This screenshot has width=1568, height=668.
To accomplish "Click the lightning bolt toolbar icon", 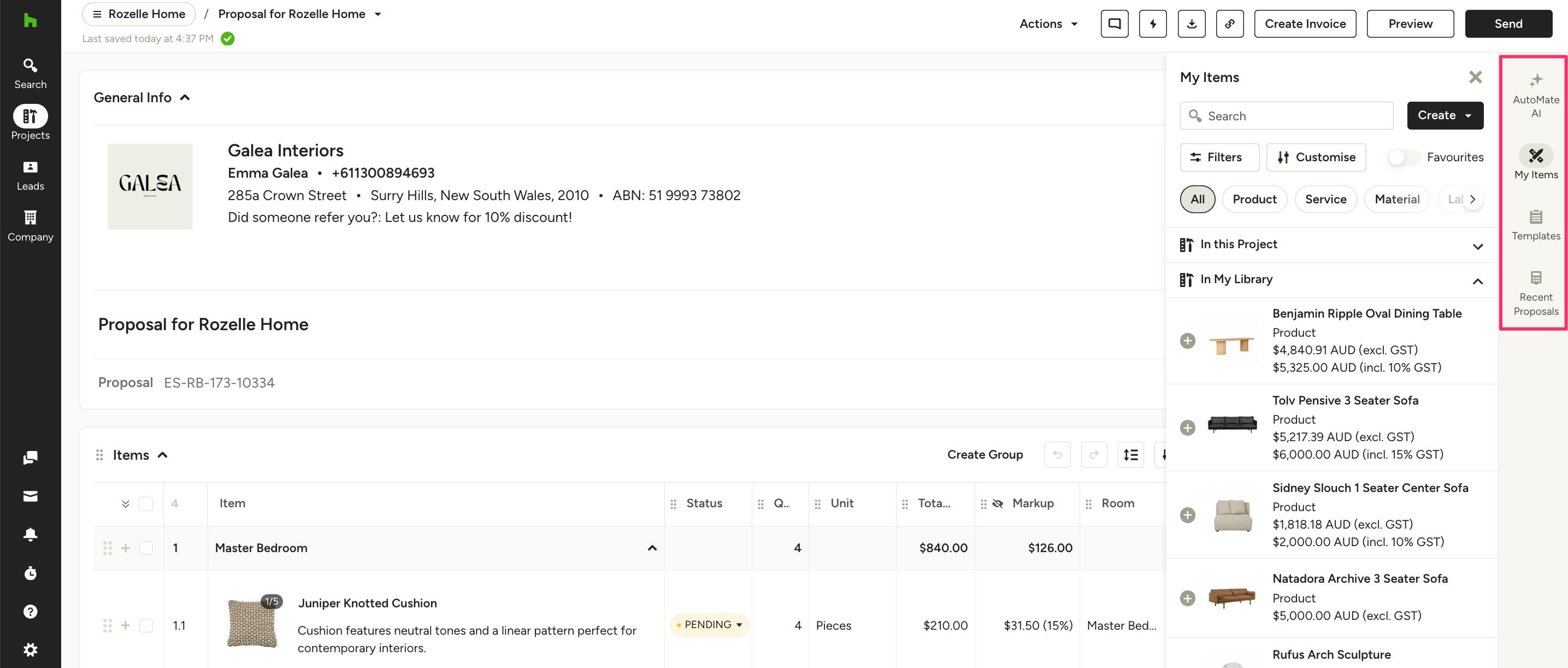I will point(1152,24).
